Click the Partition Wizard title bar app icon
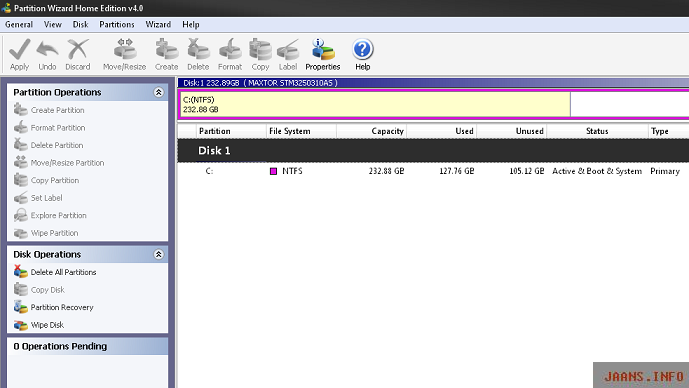 6,8
